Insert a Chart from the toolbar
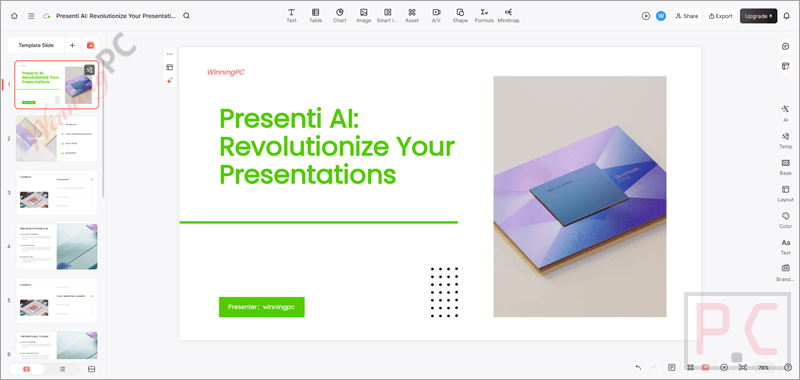This screenshot has width=800, height=380. [339, 15]
